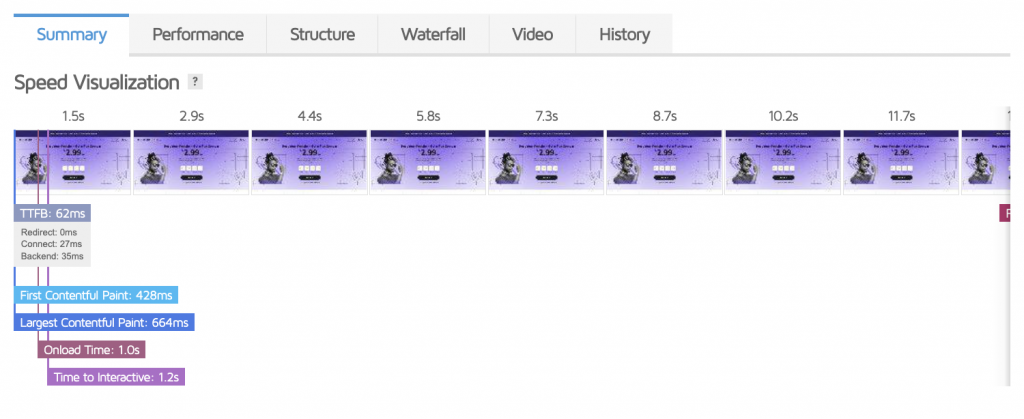This screenshot has height=419, width=1024.
Task: Open the 4.4s screenshot frame
Action: (x=310, y=162)
